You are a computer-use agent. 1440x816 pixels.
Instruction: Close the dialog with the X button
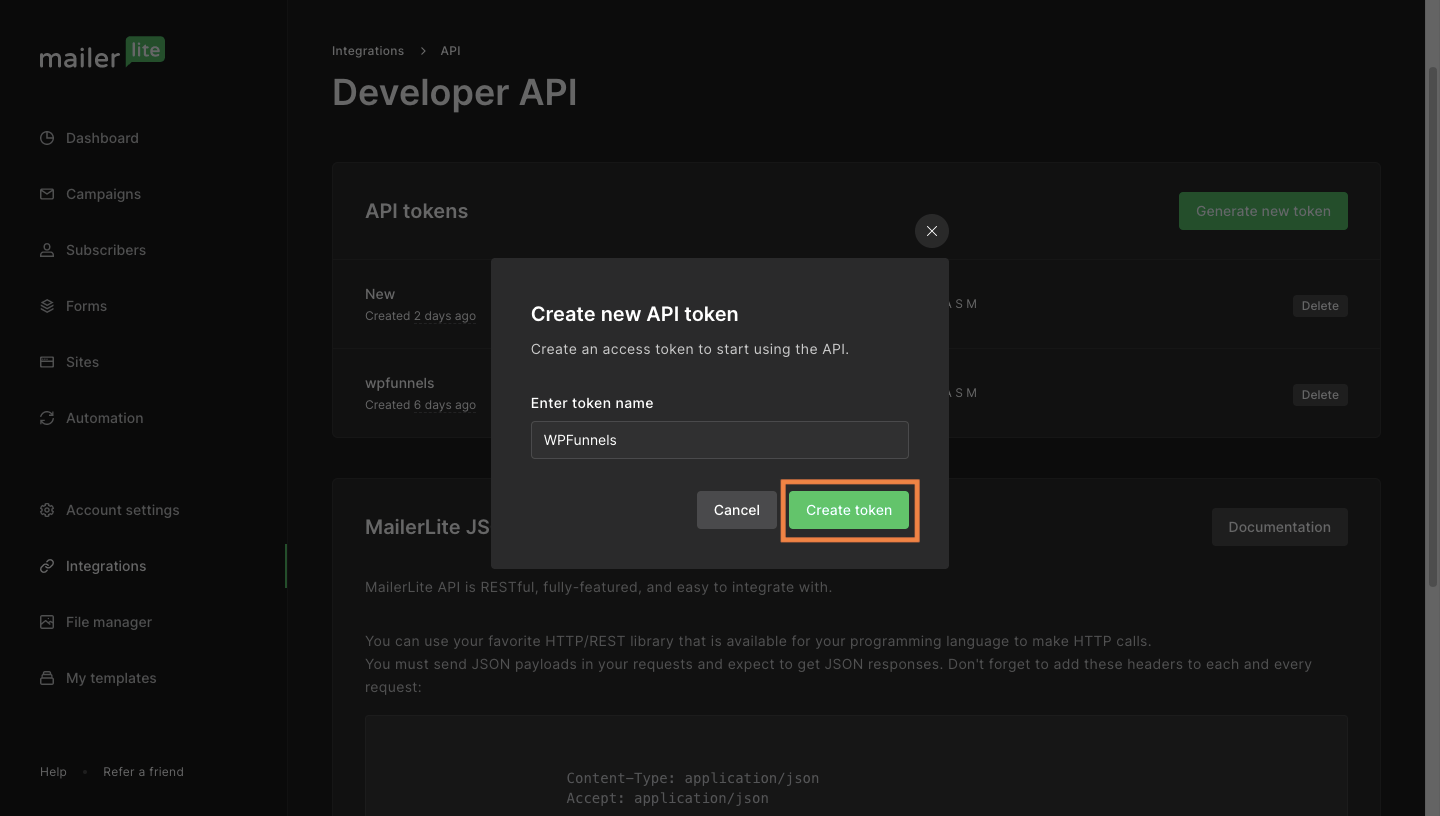[932, 231]
